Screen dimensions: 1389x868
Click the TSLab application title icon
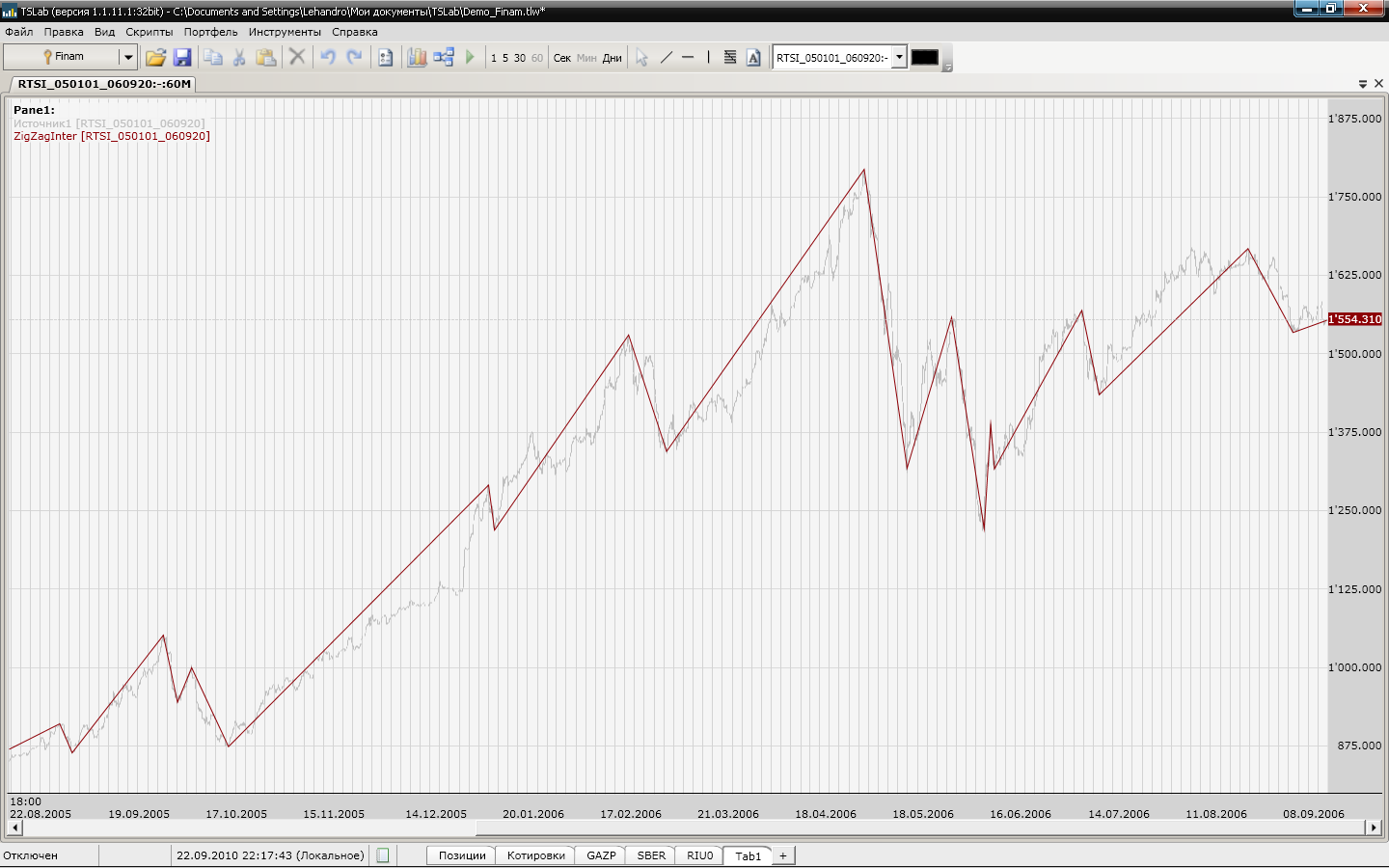tap(10, 12)
